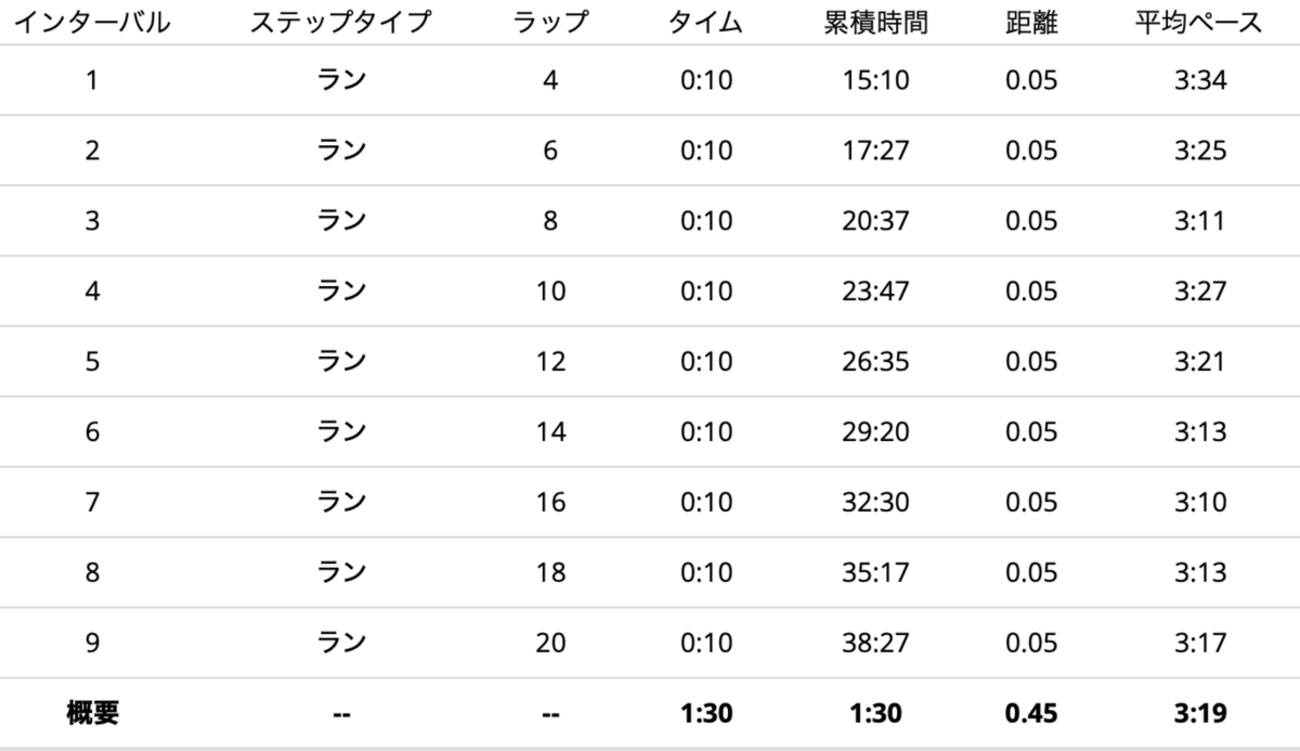1300x751 pixels.
Task: Click the 15:10 cumulative time cell
Action: point(875,80)
